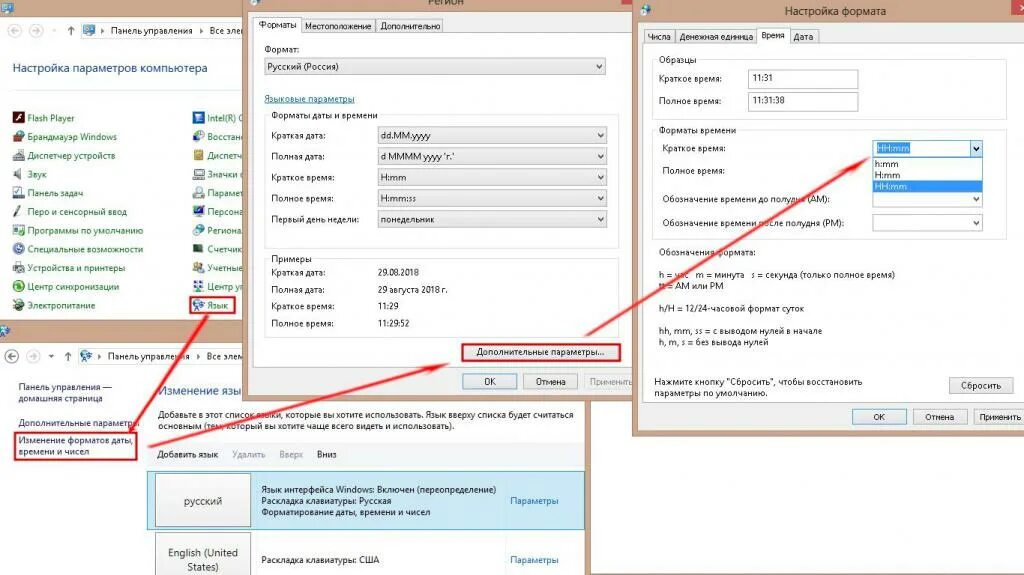
Task: Click OK in the Регион dialog
Action: pyautogui.click(x=490, y=382)
